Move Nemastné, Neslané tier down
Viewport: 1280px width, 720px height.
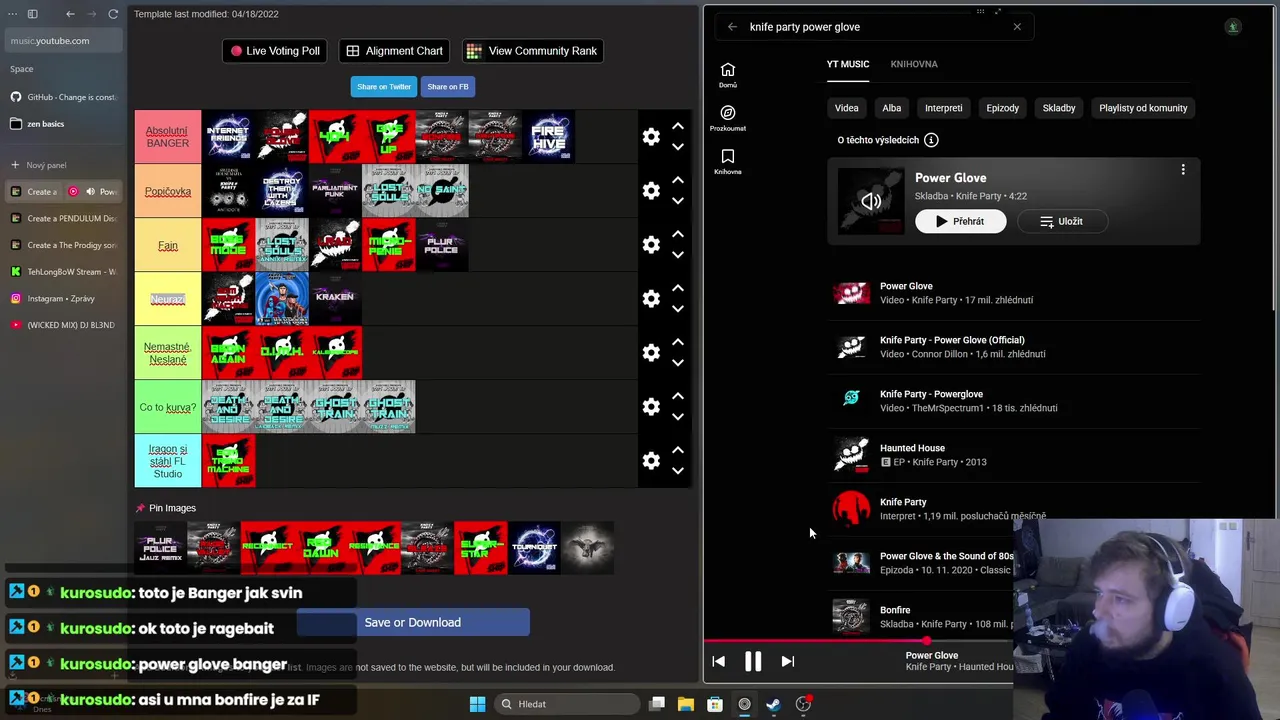[678, 363]
